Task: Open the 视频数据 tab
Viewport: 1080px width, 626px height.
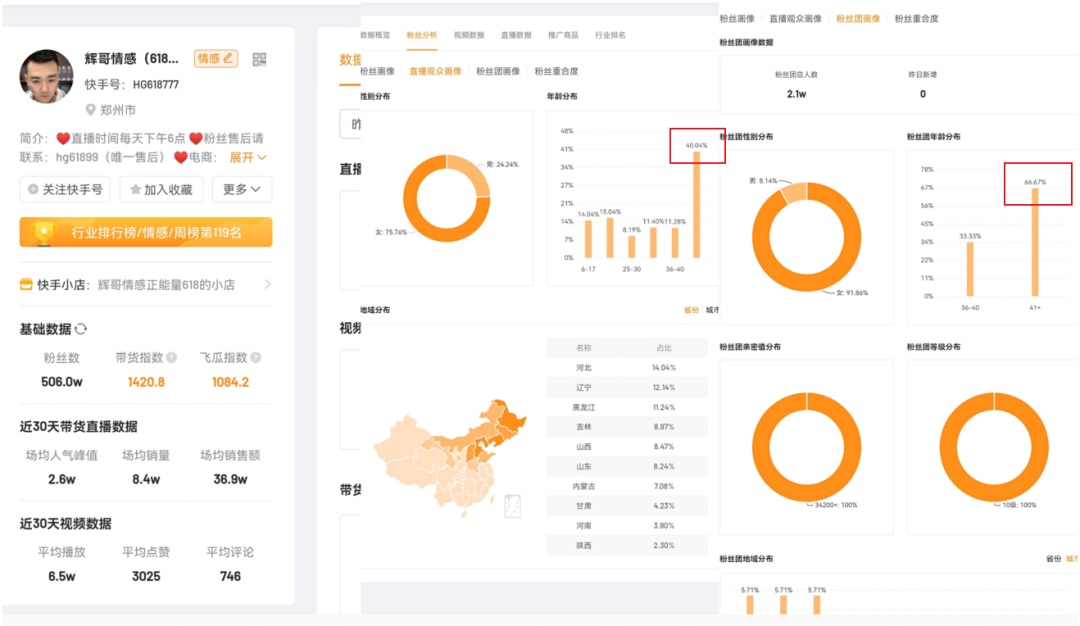Action: tap(468, 35)
